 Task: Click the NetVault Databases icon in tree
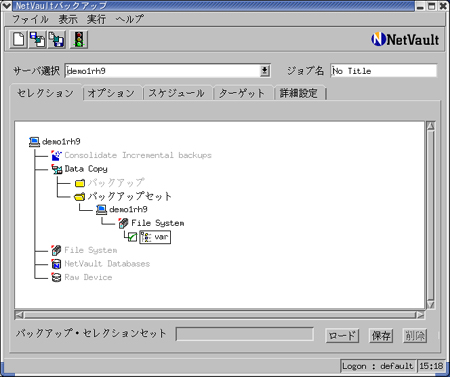pyautogui.click(x=56, y=264)
